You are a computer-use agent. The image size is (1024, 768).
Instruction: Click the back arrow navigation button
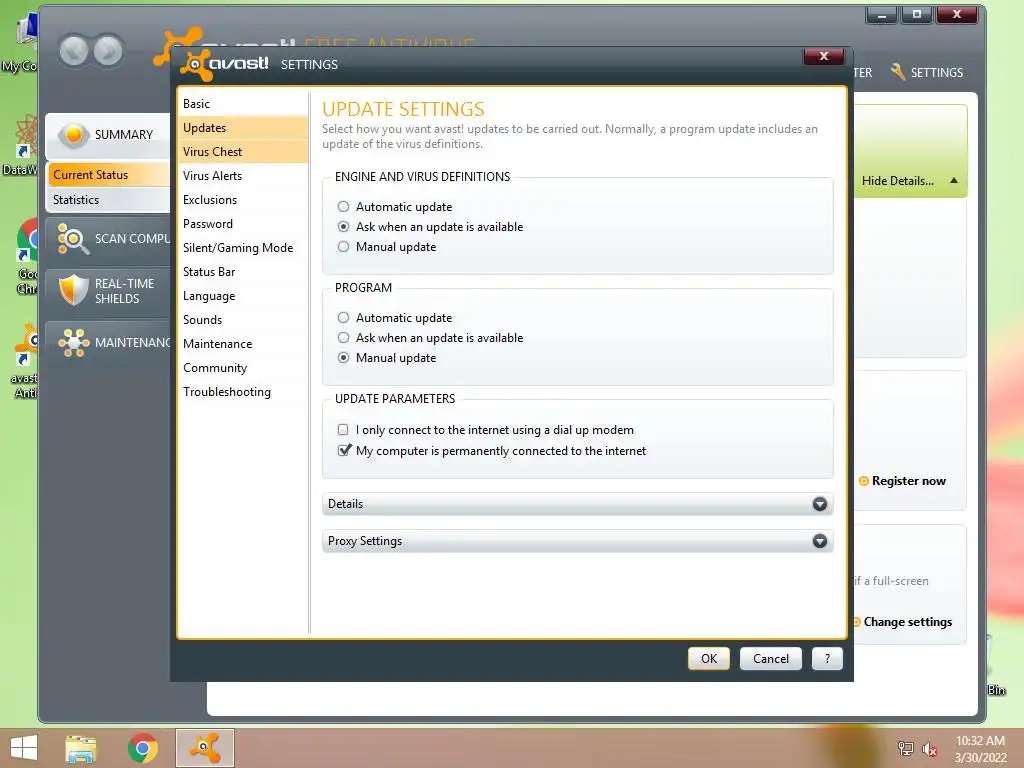(x=74, y=51)
